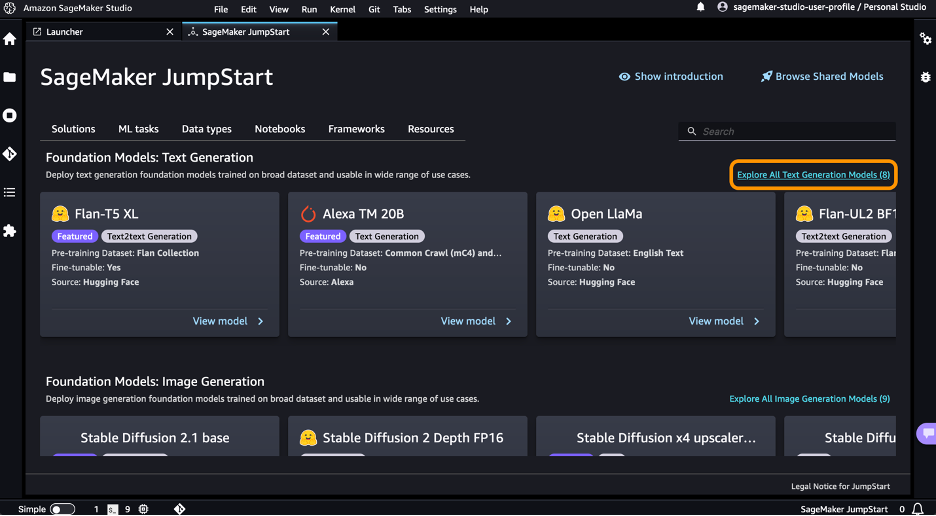Image resolution: width=936 pixels, height=516 pixels.
Task: Open the Run menu
Action: [309, 10]
